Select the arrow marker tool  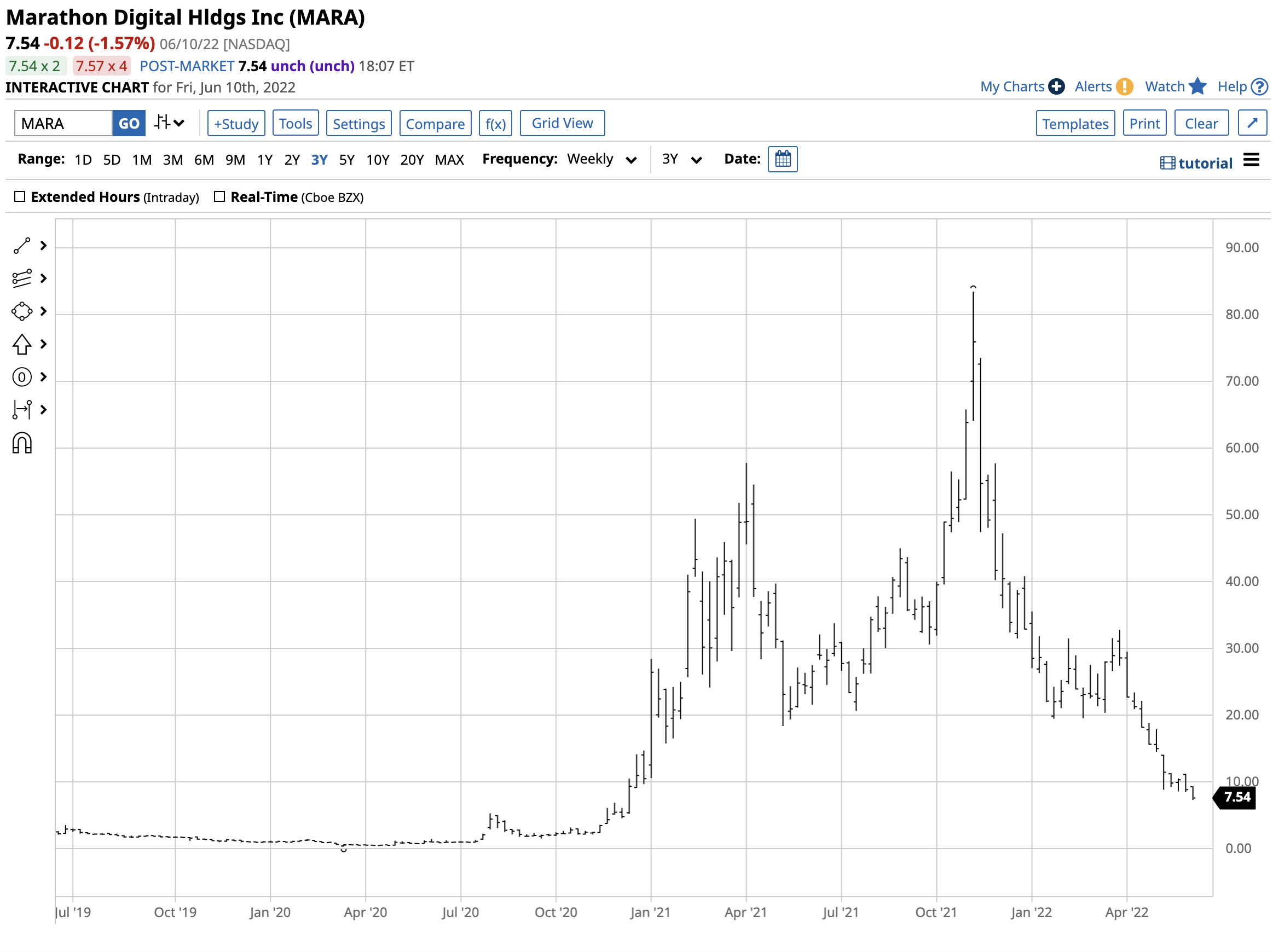pos(22,345)
